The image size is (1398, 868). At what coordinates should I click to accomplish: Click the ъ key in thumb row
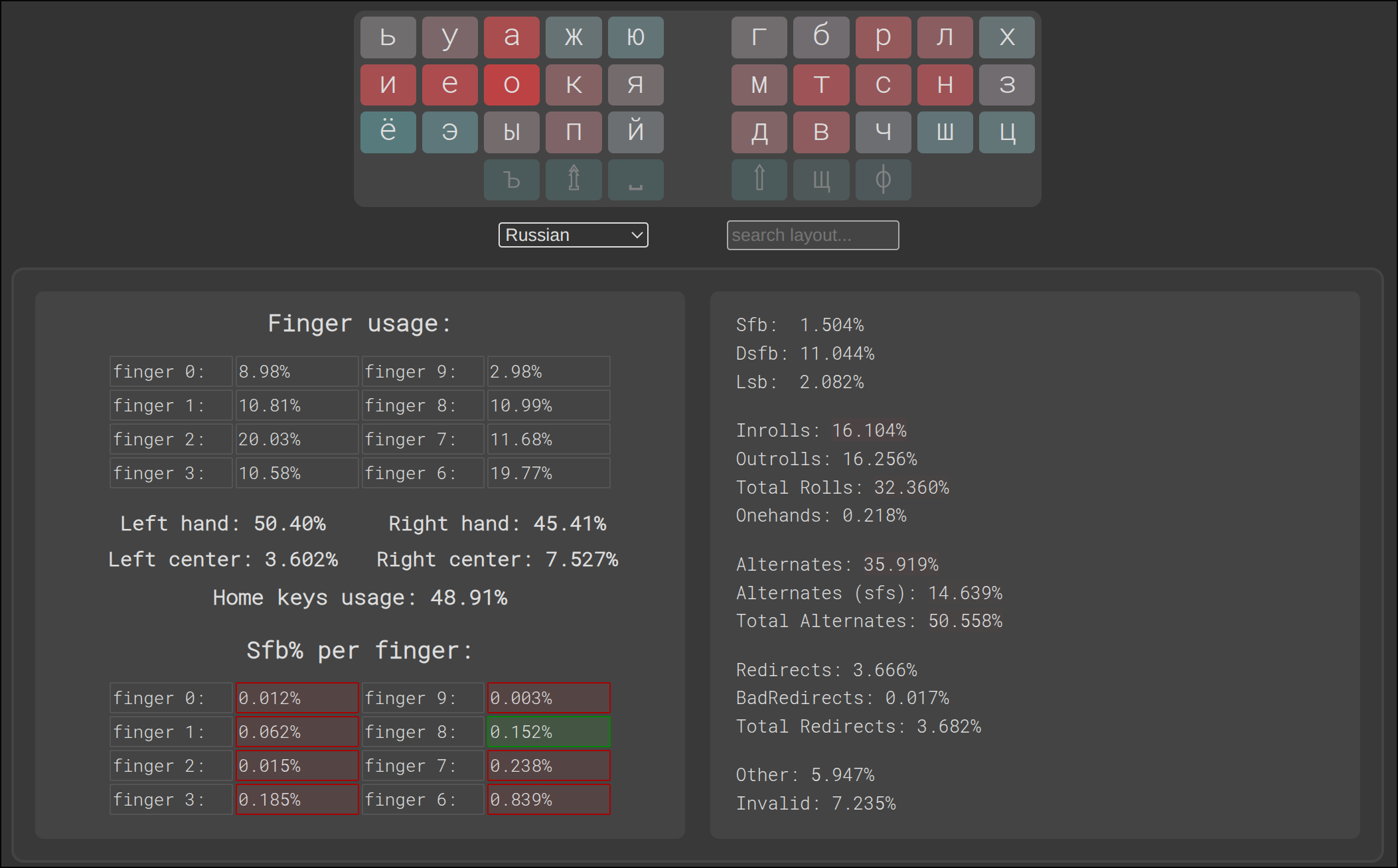[511, 179]
